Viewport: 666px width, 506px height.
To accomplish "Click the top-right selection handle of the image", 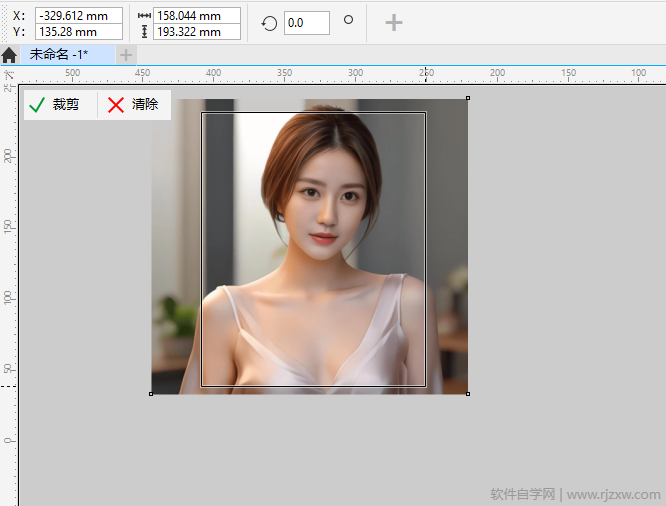I will click(x=468, y=98).
